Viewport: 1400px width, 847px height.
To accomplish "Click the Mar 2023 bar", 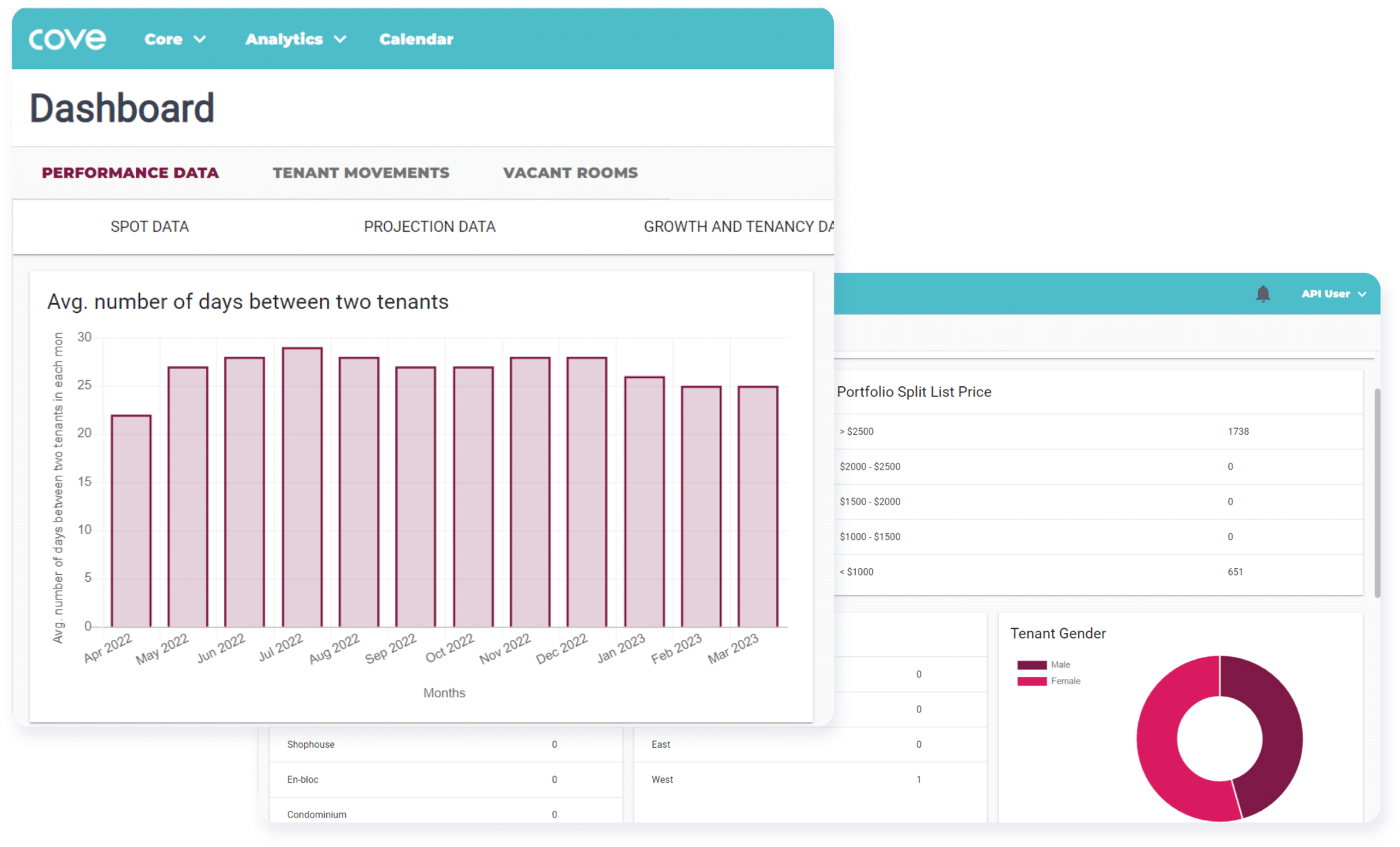I will click(758, 507).
